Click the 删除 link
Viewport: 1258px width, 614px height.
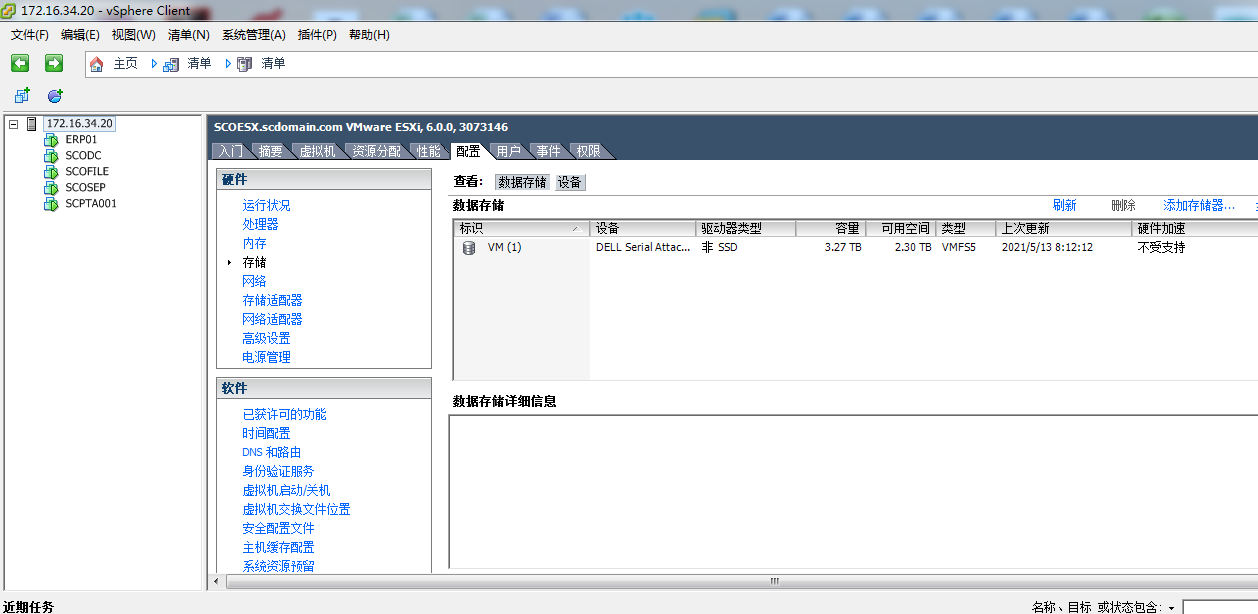[x=1123, y=205]
